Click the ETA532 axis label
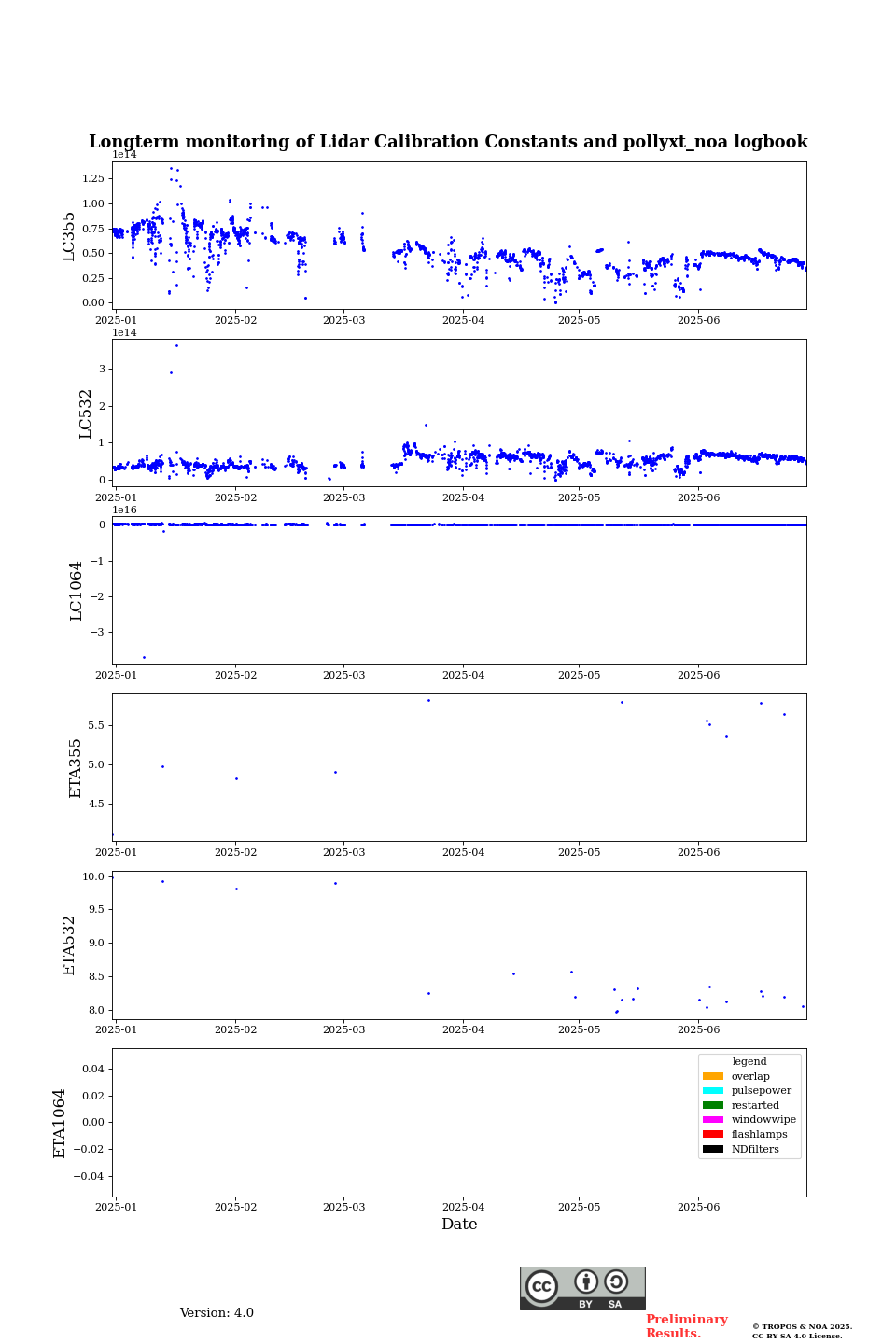Image resolution: width=896 pixels, height=1344 pixels. pos(69,945)
